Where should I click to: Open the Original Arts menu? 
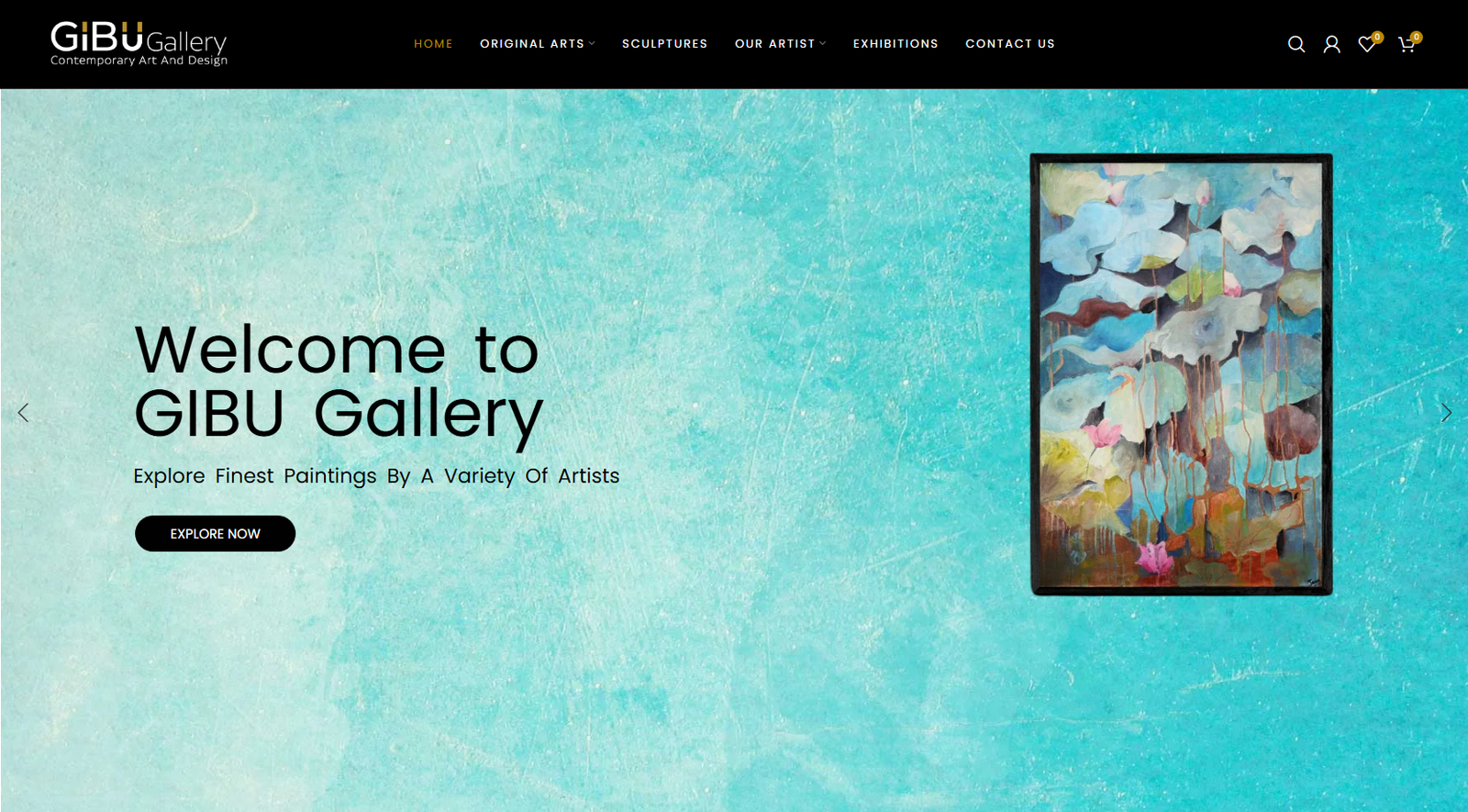click(532, 43)
